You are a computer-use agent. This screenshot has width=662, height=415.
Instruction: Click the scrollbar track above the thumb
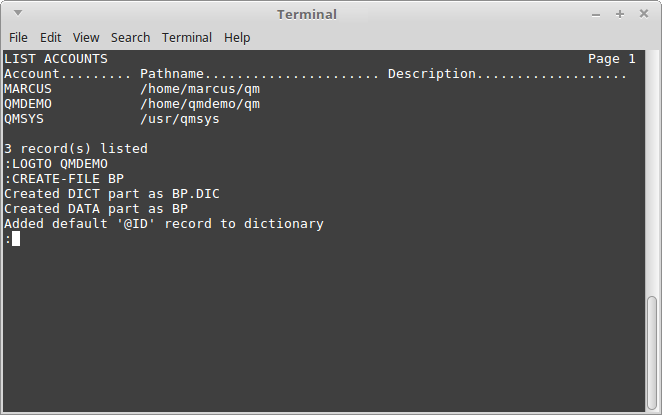click(652, 173)
